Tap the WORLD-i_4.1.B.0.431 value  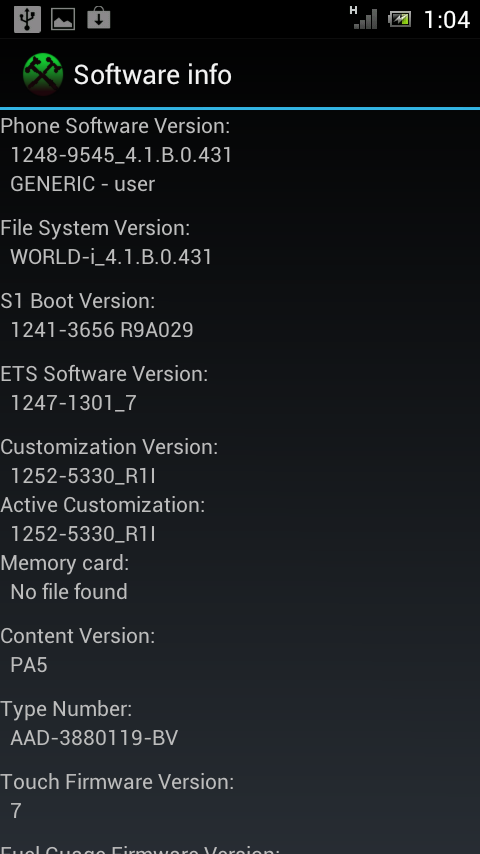click(x=111, y=257)
